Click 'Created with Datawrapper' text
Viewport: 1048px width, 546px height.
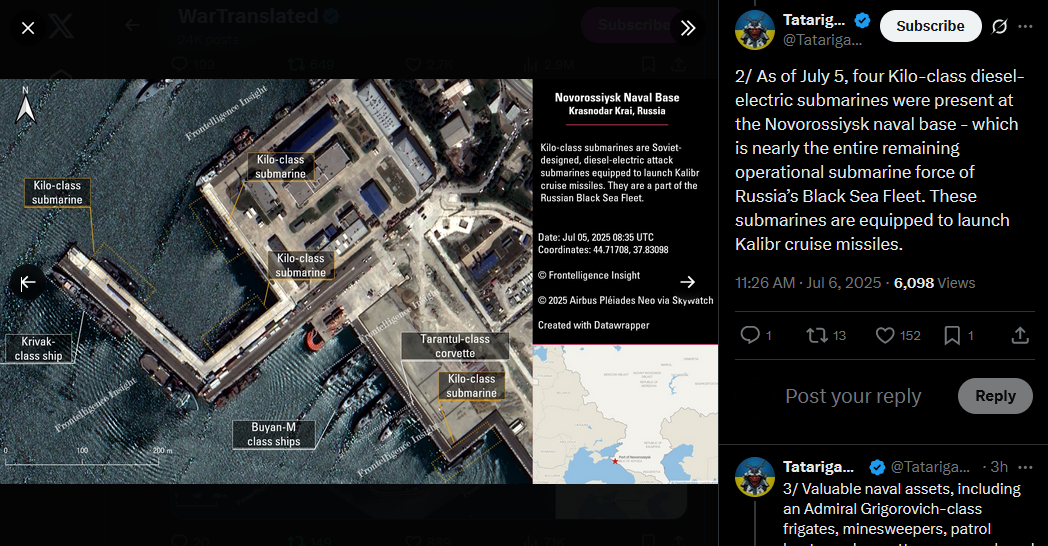coord(594,325)
